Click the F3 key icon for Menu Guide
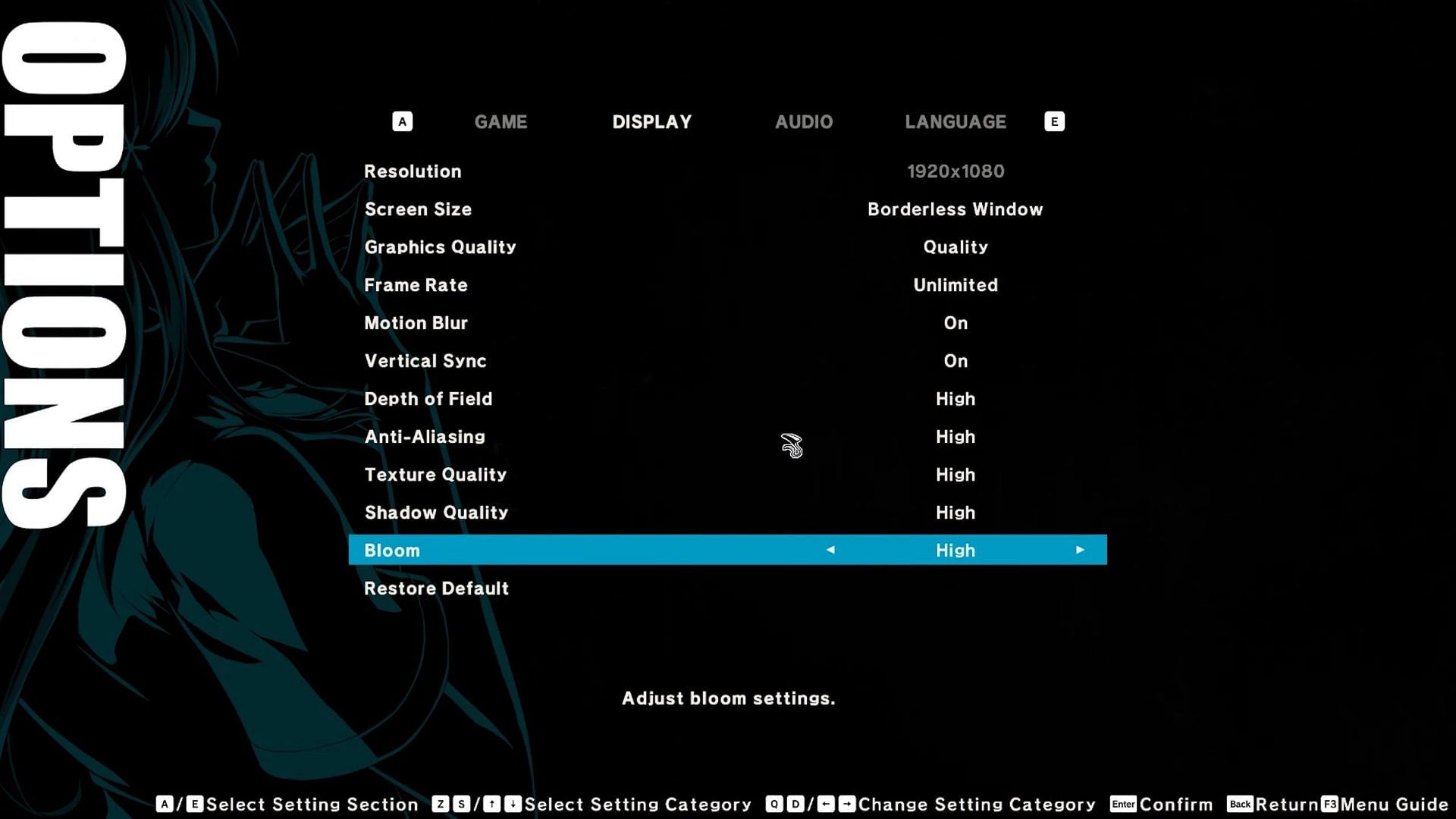 coord(1330,804)
